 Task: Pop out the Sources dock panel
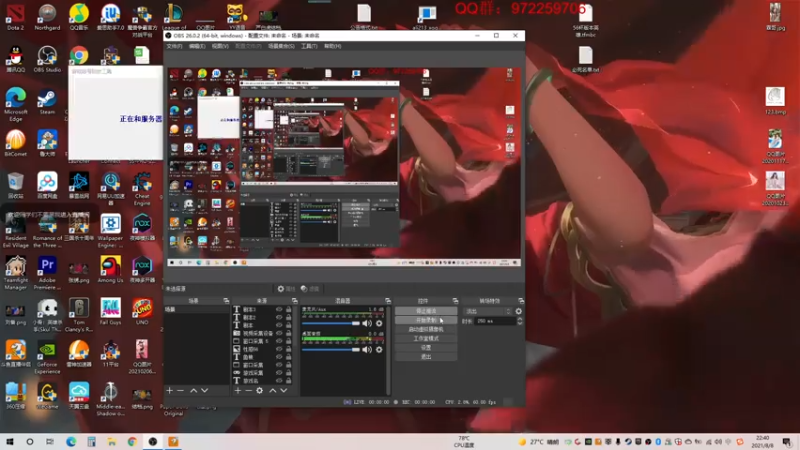coord(294,301)
